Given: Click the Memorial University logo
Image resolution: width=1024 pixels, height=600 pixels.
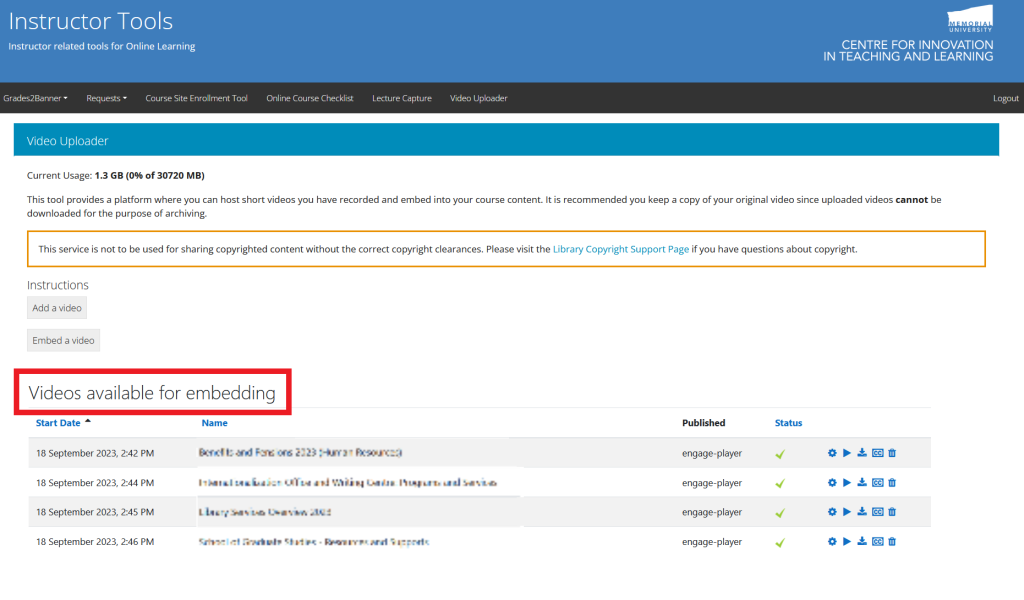Looking at the screenshot, I should 970,19.
